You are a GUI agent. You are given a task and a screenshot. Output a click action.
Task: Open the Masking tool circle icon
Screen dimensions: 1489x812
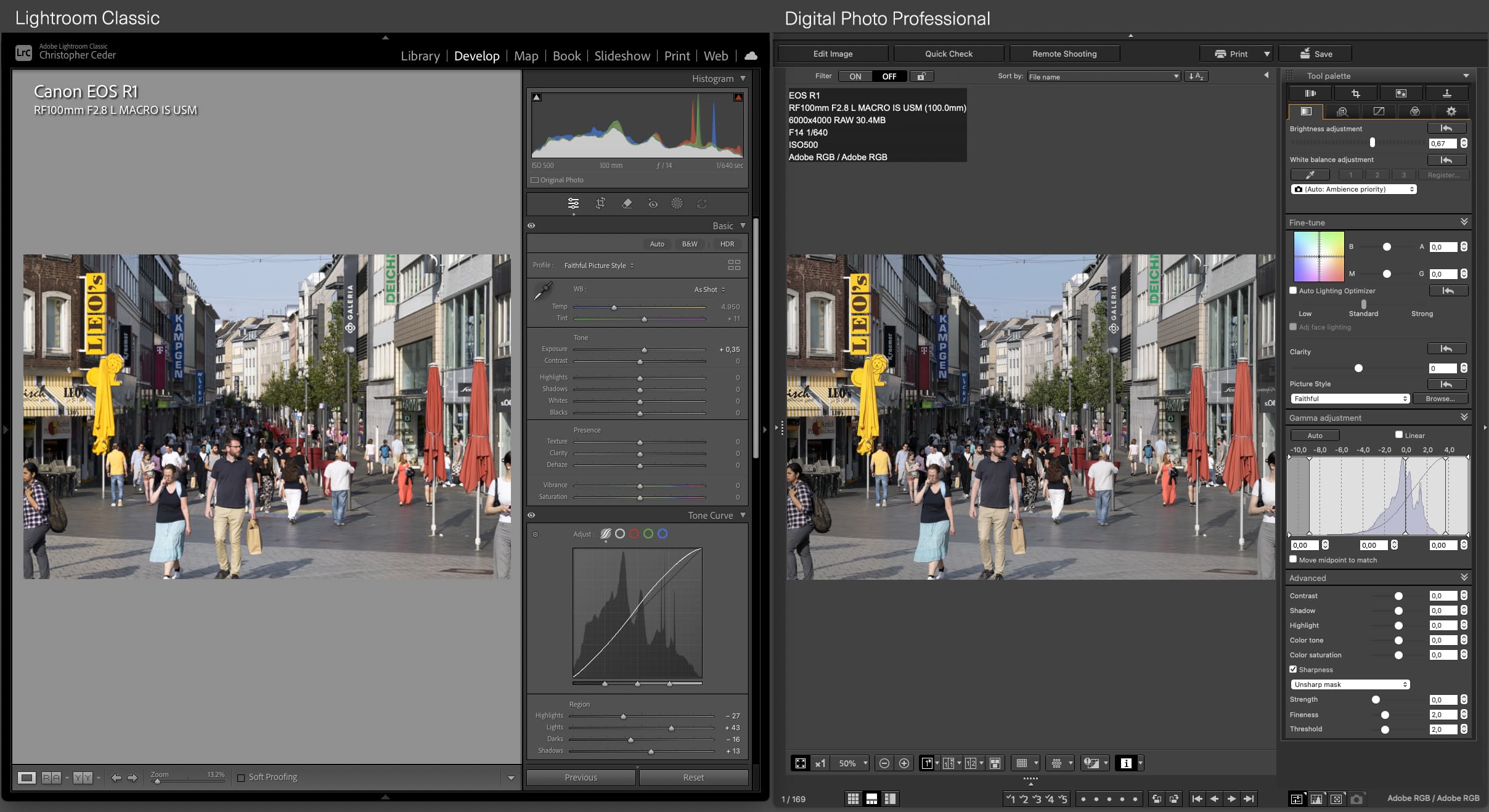pyautogui.click(x=677, y=203)
